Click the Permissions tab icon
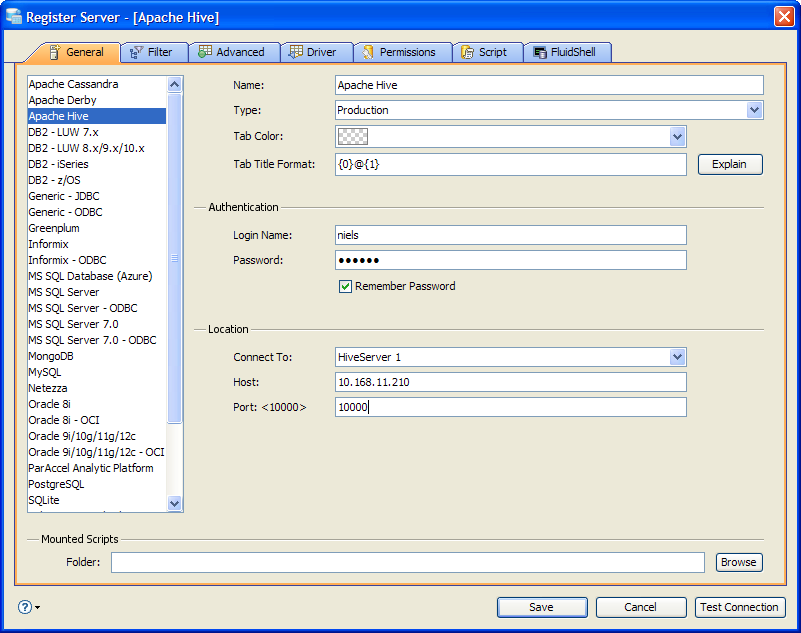Viewport: 801px width, 633px height. 368,52
